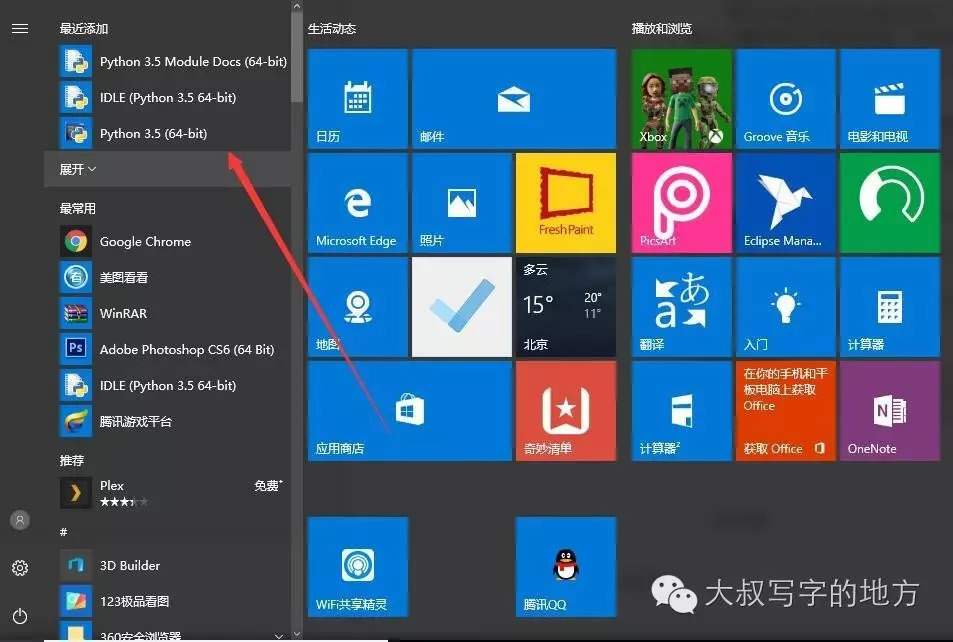Expand the 展开 recently added list
Viewport: 953px width, 642px height.
click(x=167, y=169)
